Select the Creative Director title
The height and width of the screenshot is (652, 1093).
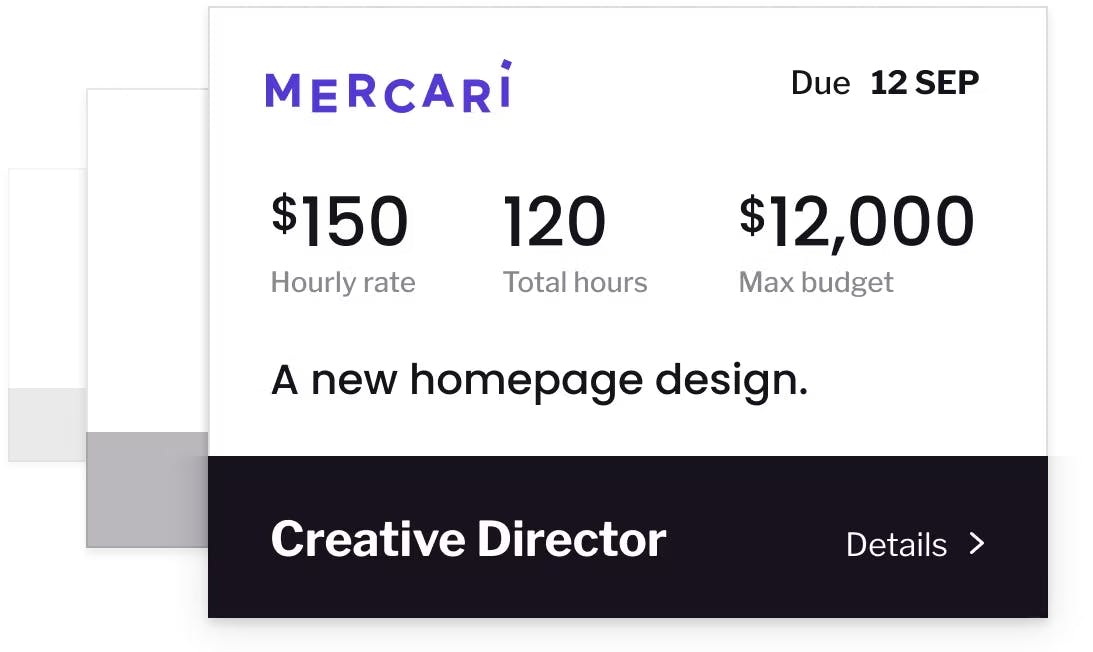(468, 540)
